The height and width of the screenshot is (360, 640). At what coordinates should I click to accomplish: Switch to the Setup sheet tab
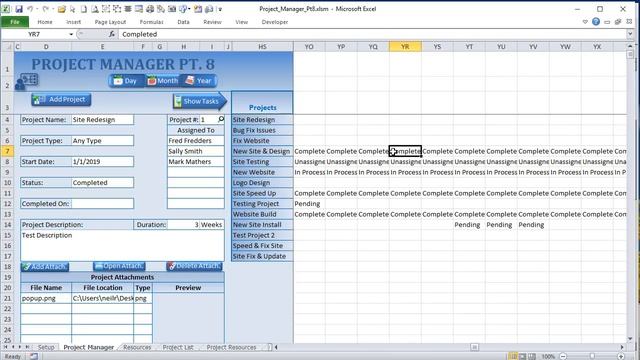pos(46,347)
